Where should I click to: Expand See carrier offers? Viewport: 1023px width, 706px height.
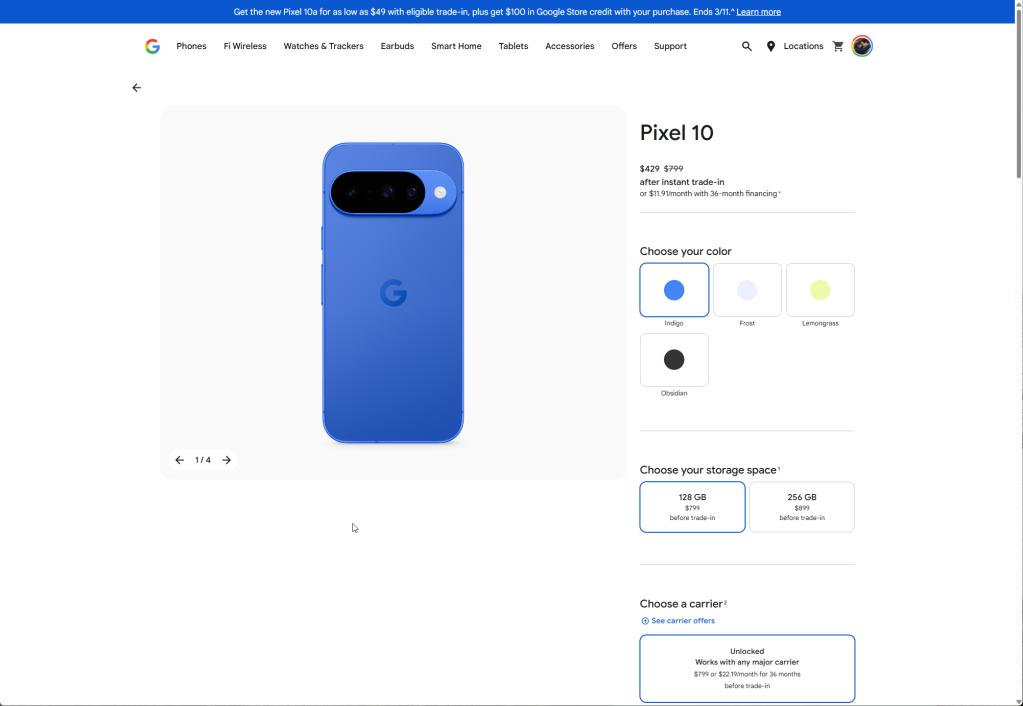[678, 621]
